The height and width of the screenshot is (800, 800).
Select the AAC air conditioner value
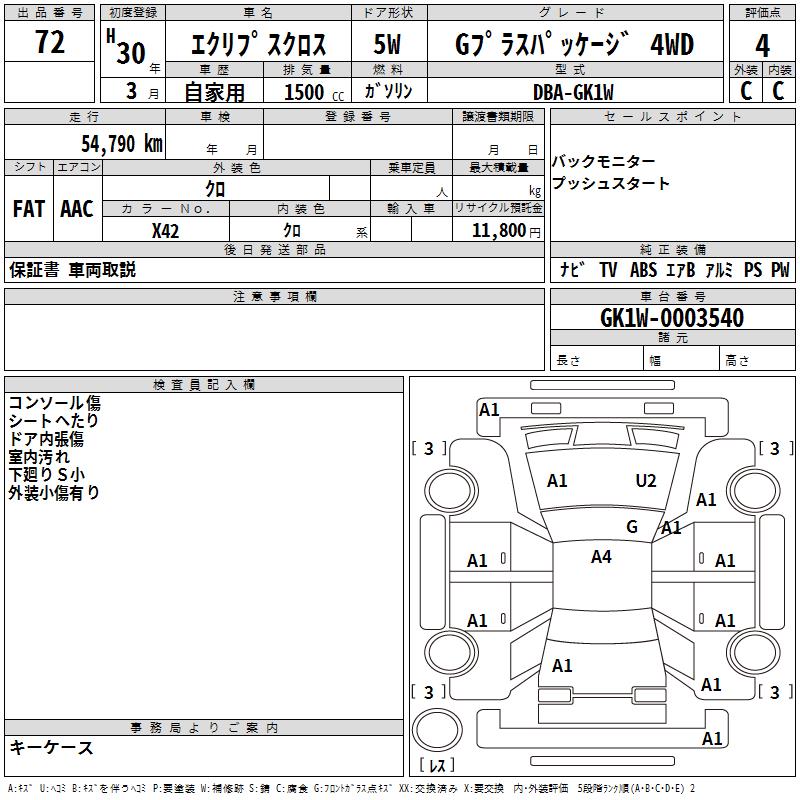coord(77,209)
